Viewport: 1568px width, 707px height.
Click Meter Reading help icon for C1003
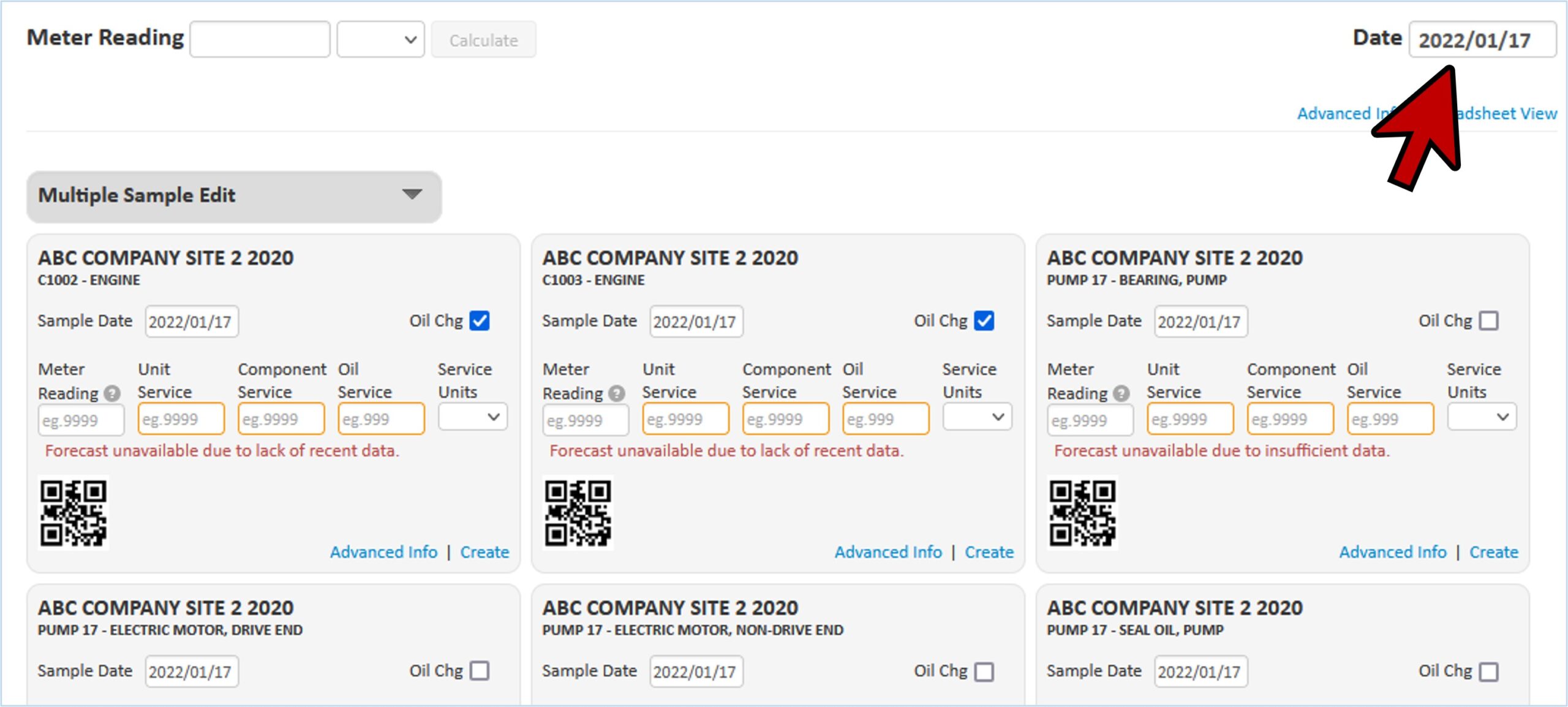(x=617, y=393)
